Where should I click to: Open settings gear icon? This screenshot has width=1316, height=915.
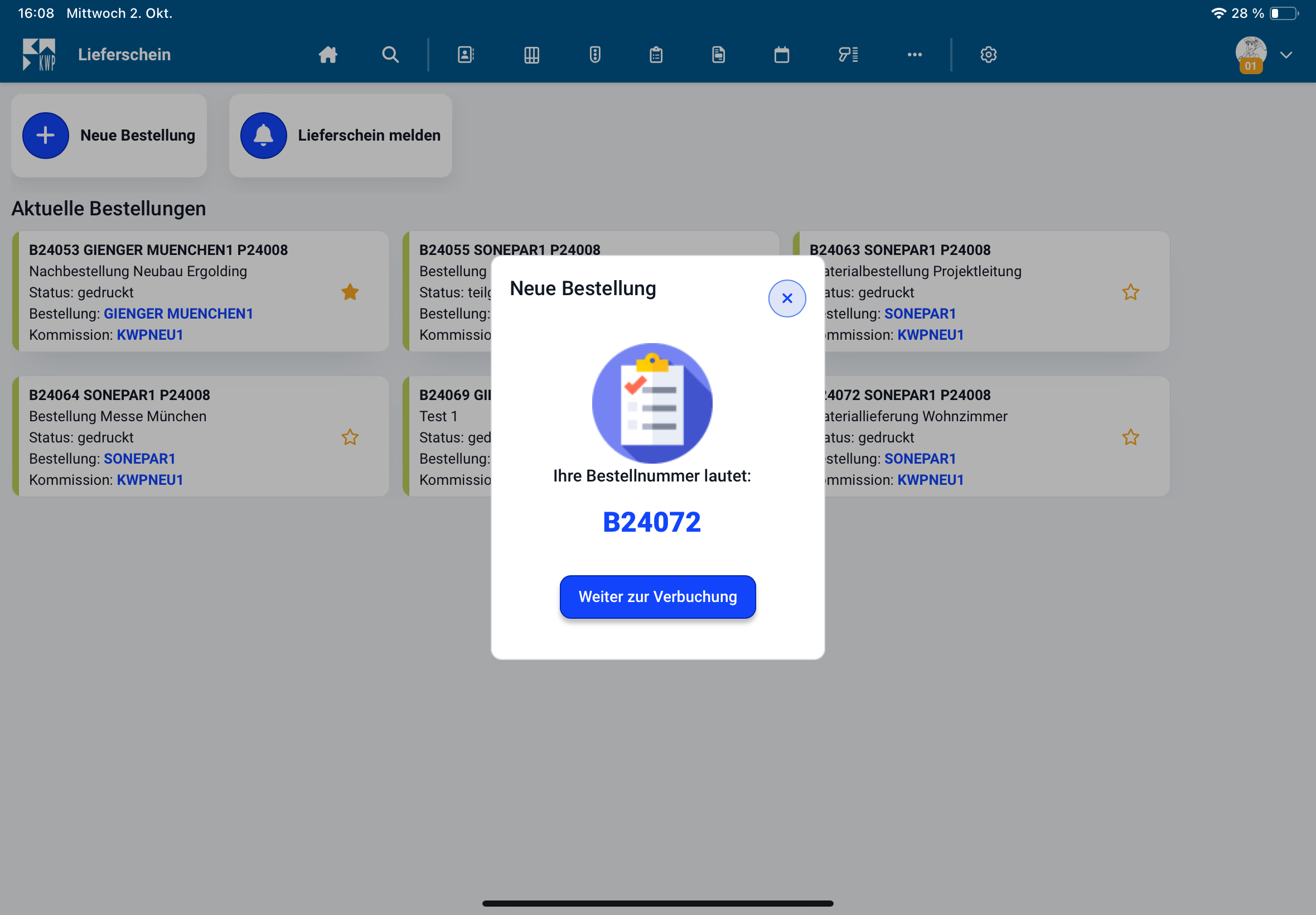(x=988, y=55)
